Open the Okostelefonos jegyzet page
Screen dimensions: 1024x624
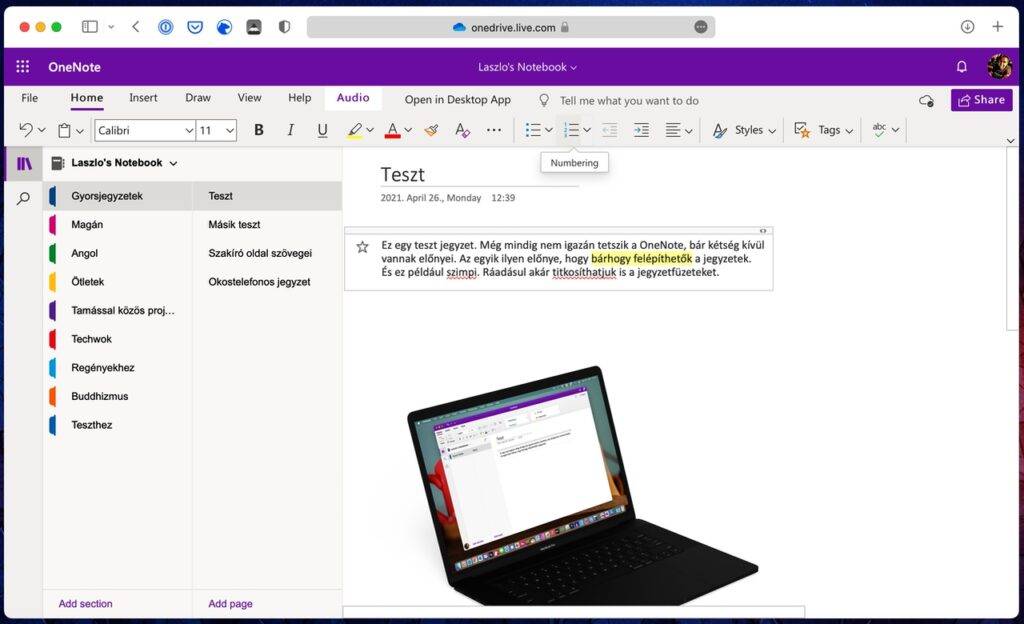267,282
